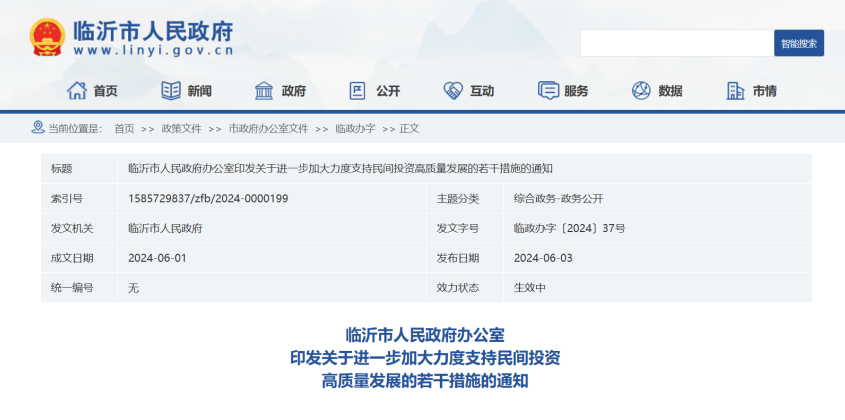Click the 发文字号 label cell

pyautogui.click(x=465, y=228)
